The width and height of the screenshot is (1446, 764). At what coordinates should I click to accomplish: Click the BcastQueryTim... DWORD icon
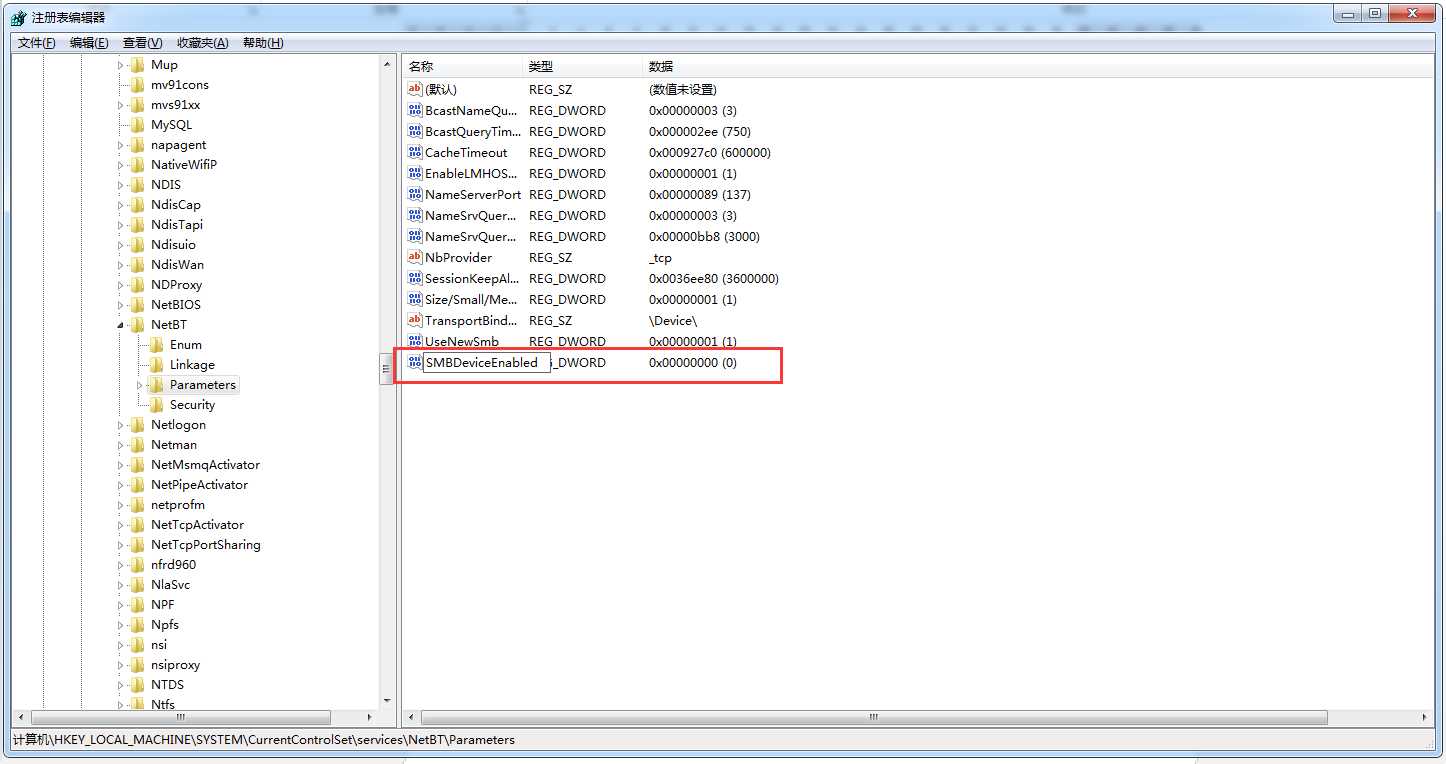click(415, 131)
